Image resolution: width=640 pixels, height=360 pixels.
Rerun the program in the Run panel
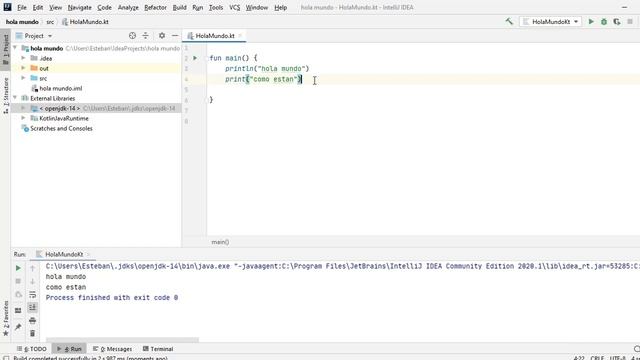tap(18, 268)
